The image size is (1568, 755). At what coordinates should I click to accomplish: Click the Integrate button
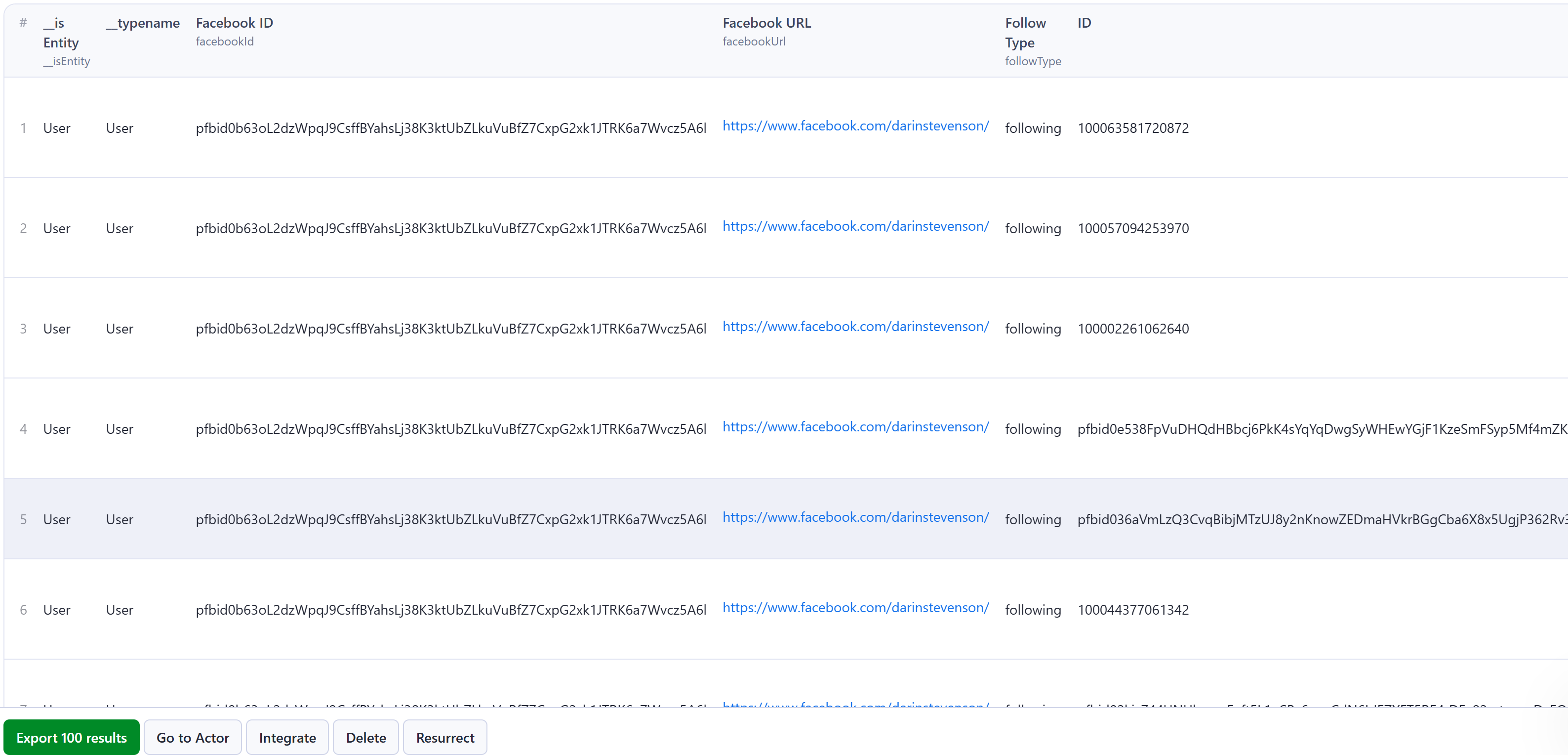(x=288, y=737)
